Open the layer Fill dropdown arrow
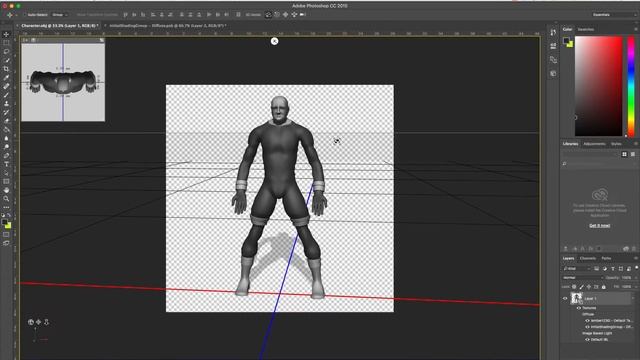Screen dimensions: 640x360 pyautogui.click(x=636, y=287)
